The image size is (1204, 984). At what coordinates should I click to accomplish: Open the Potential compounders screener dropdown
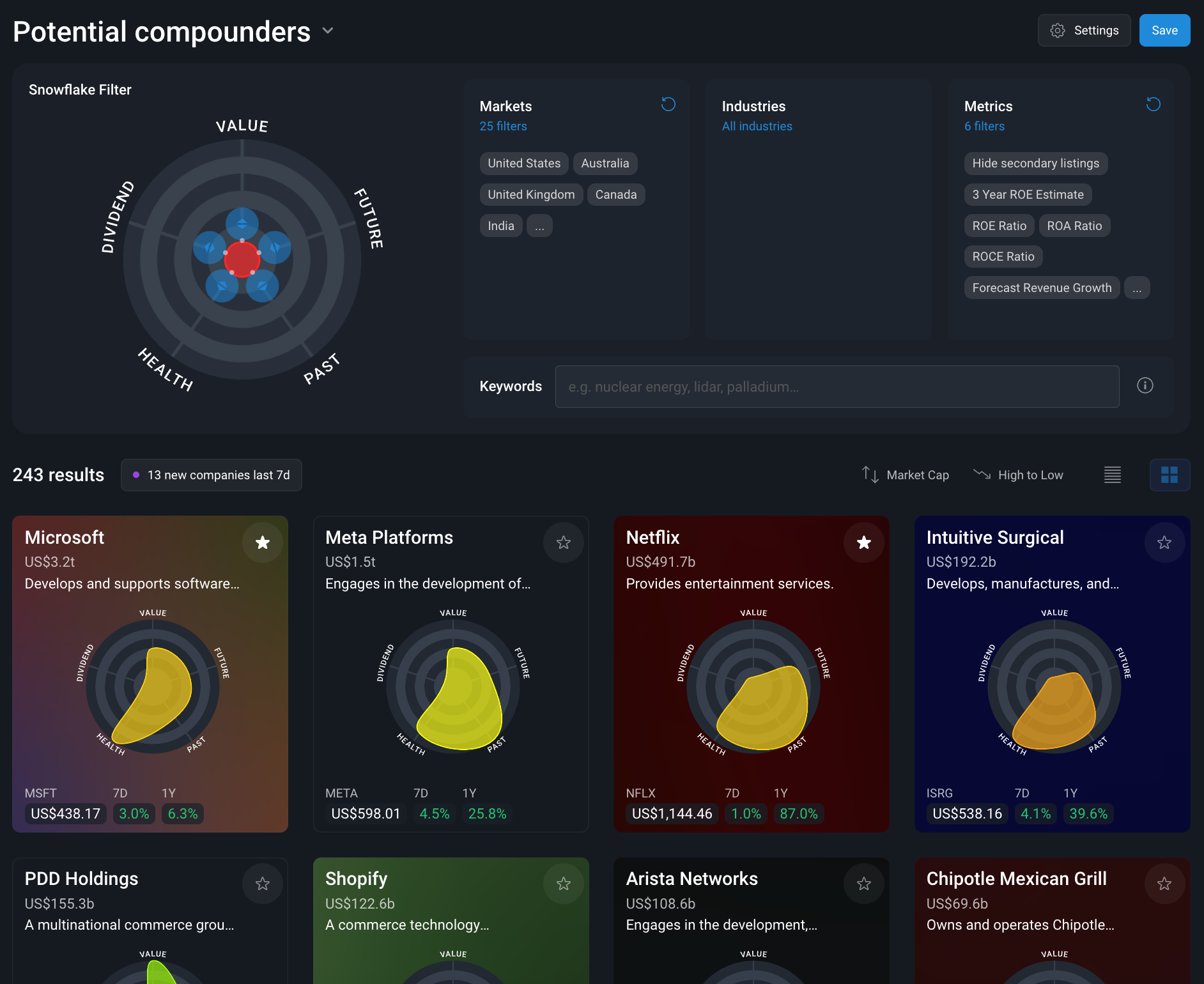click(328, 31)
